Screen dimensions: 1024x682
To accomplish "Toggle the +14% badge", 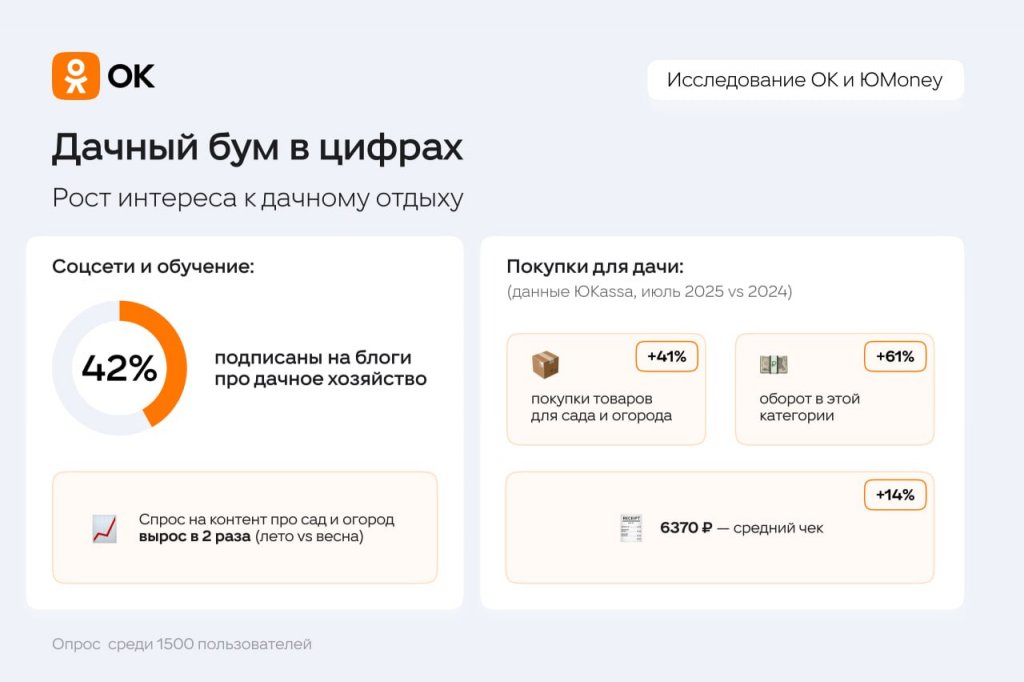I will pos(895,494).
